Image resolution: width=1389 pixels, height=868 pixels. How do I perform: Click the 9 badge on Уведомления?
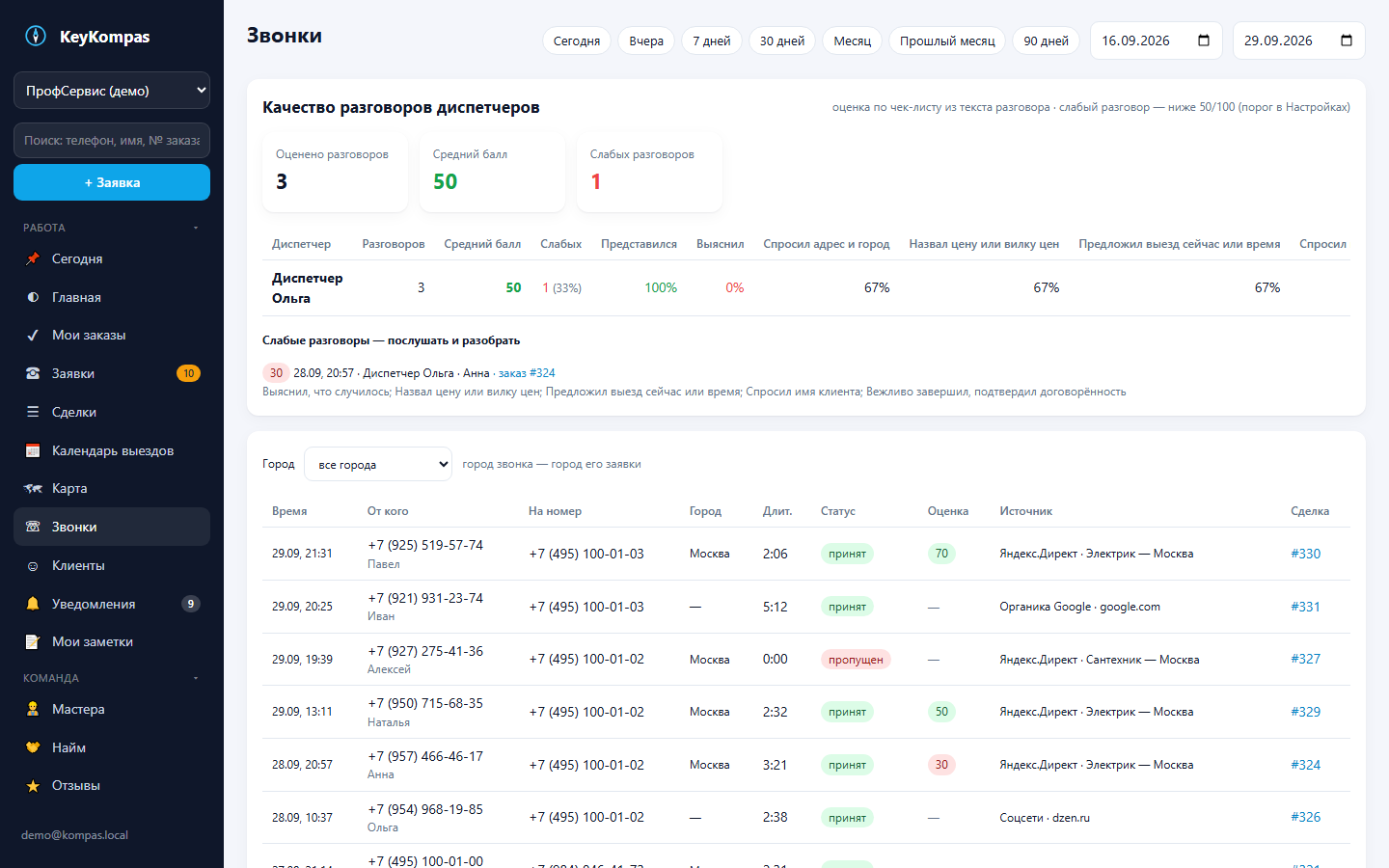click(x=191, y=604)
